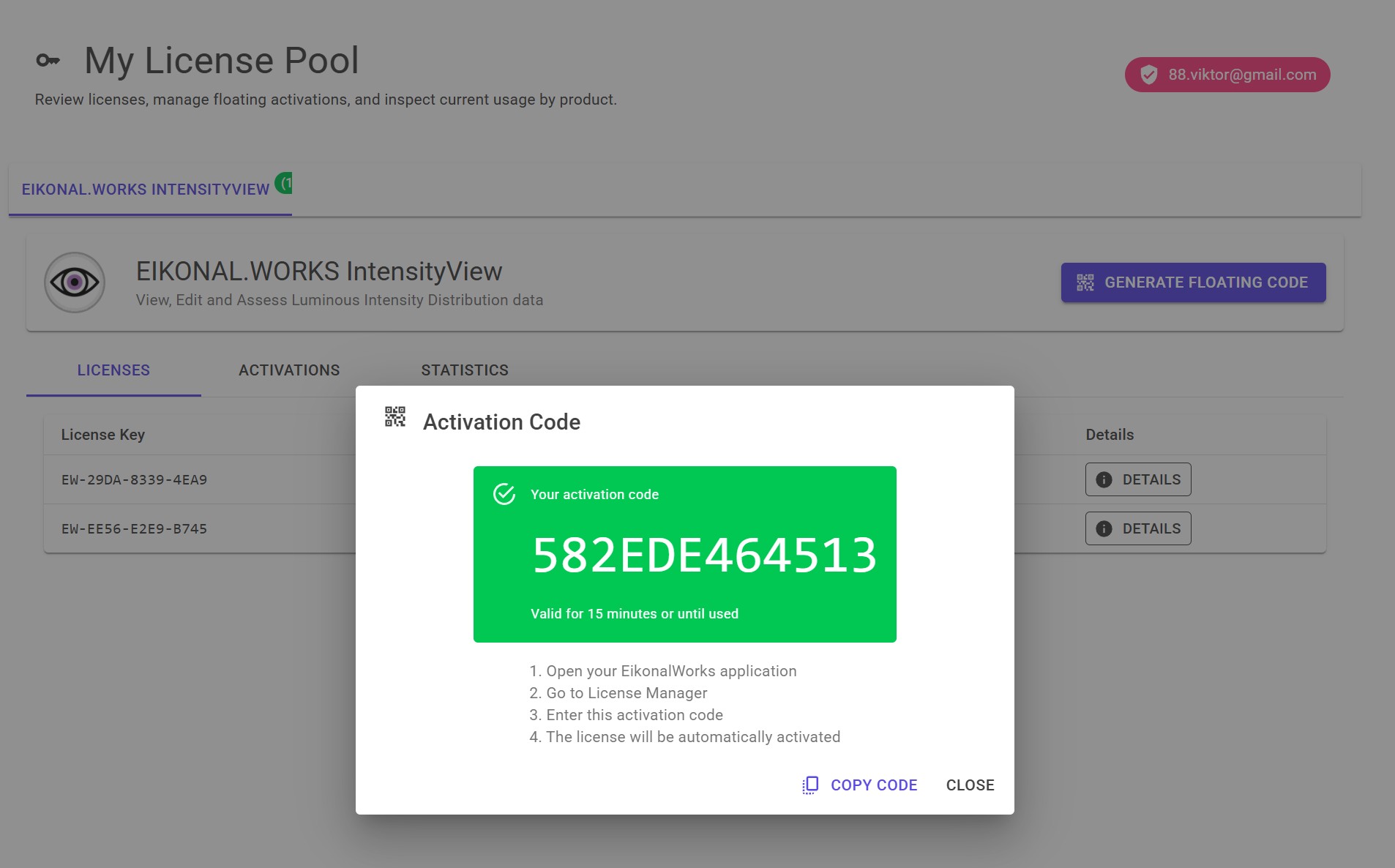Click the copy icon next to Copy Code
The height and width of the screenshot is (868, 1395).
[810, 785]
